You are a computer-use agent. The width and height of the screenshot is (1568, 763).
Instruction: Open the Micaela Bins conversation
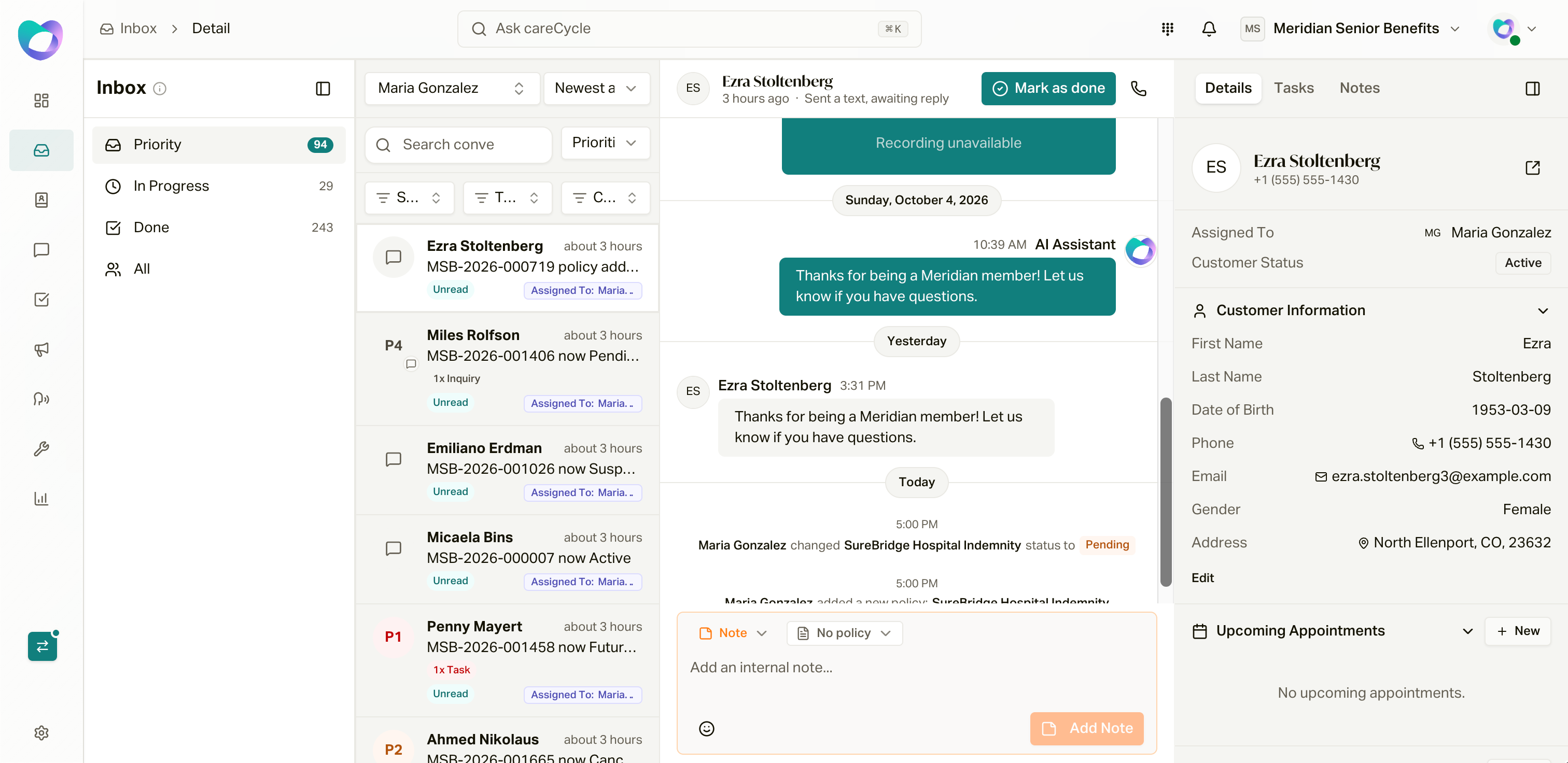[507, 560]
